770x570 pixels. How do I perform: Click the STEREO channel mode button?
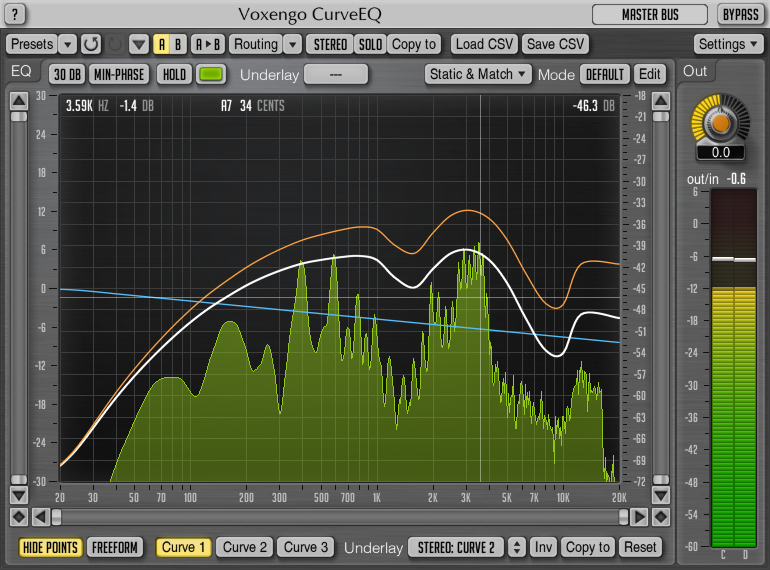[330, 44]
